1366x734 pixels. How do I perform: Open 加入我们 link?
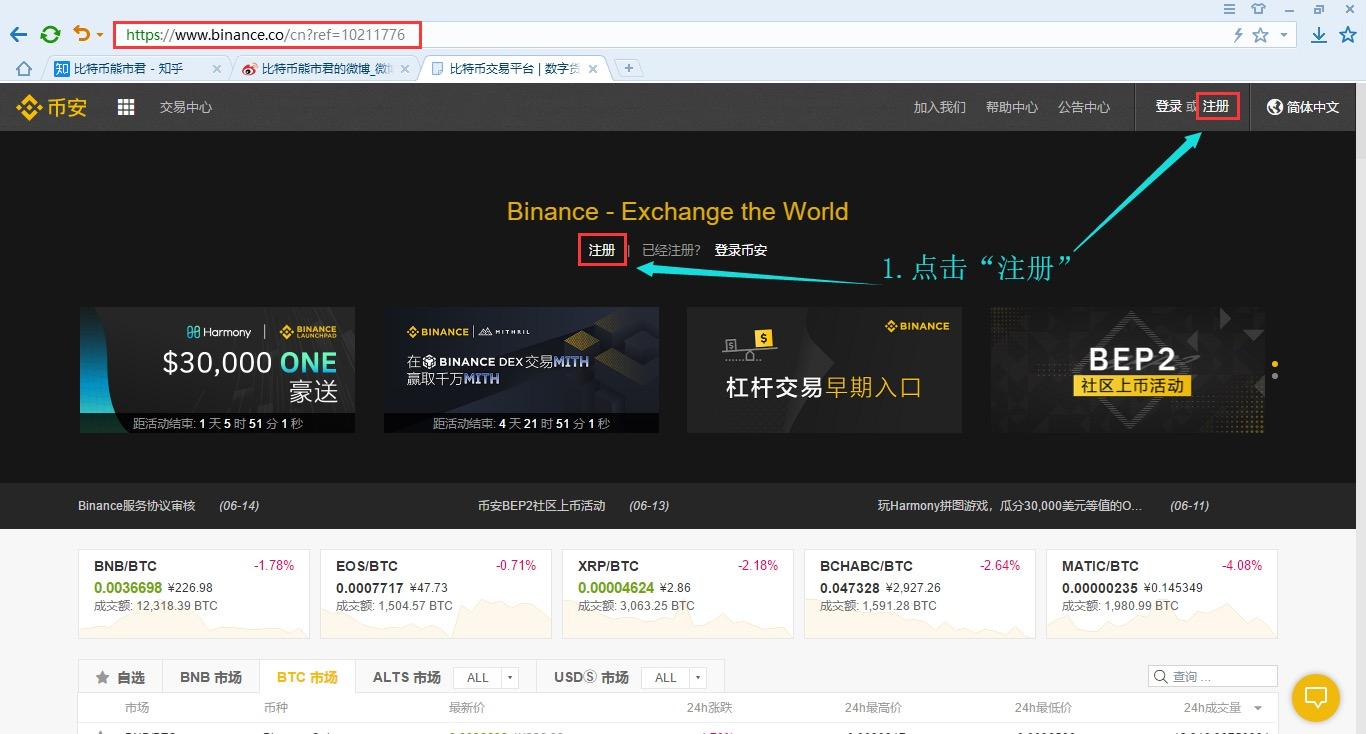pyautogui.click(x=940, y=107)
